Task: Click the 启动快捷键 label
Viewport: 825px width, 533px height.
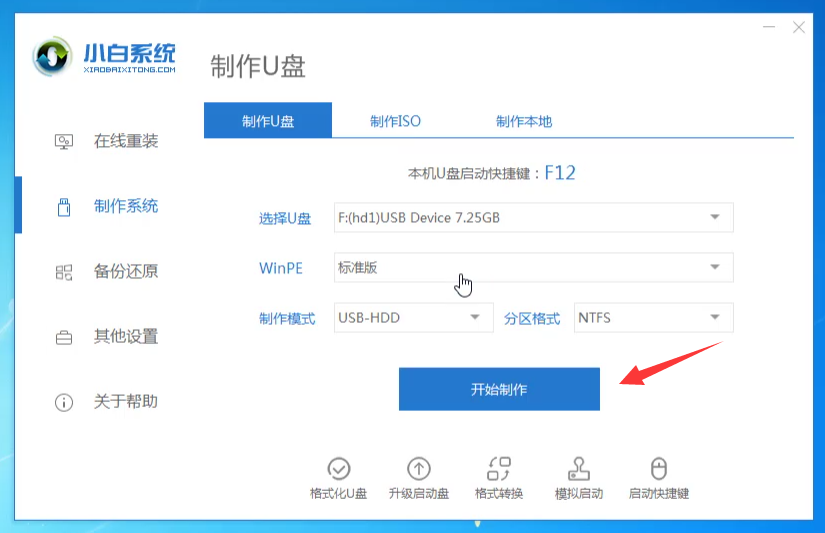Action: point(659,494)
